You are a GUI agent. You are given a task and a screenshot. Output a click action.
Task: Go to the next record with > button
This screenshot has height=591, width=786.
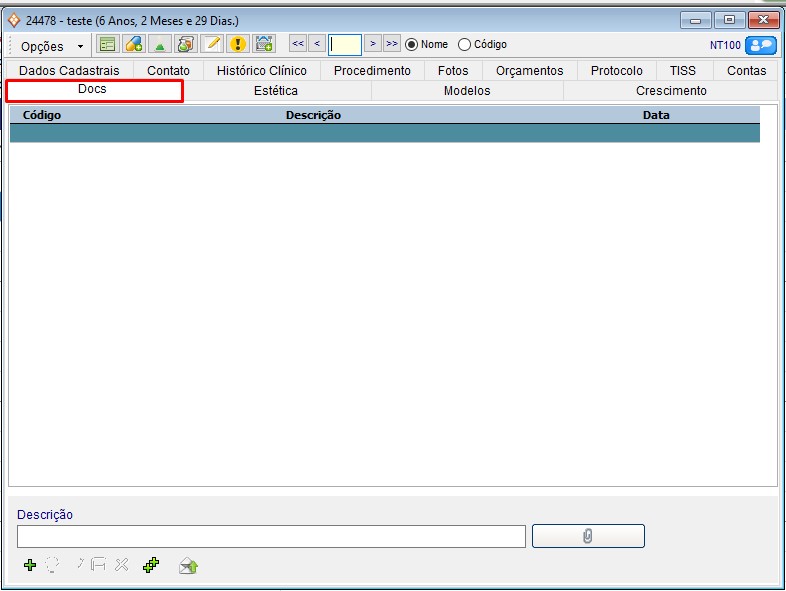tap(372, 44)
